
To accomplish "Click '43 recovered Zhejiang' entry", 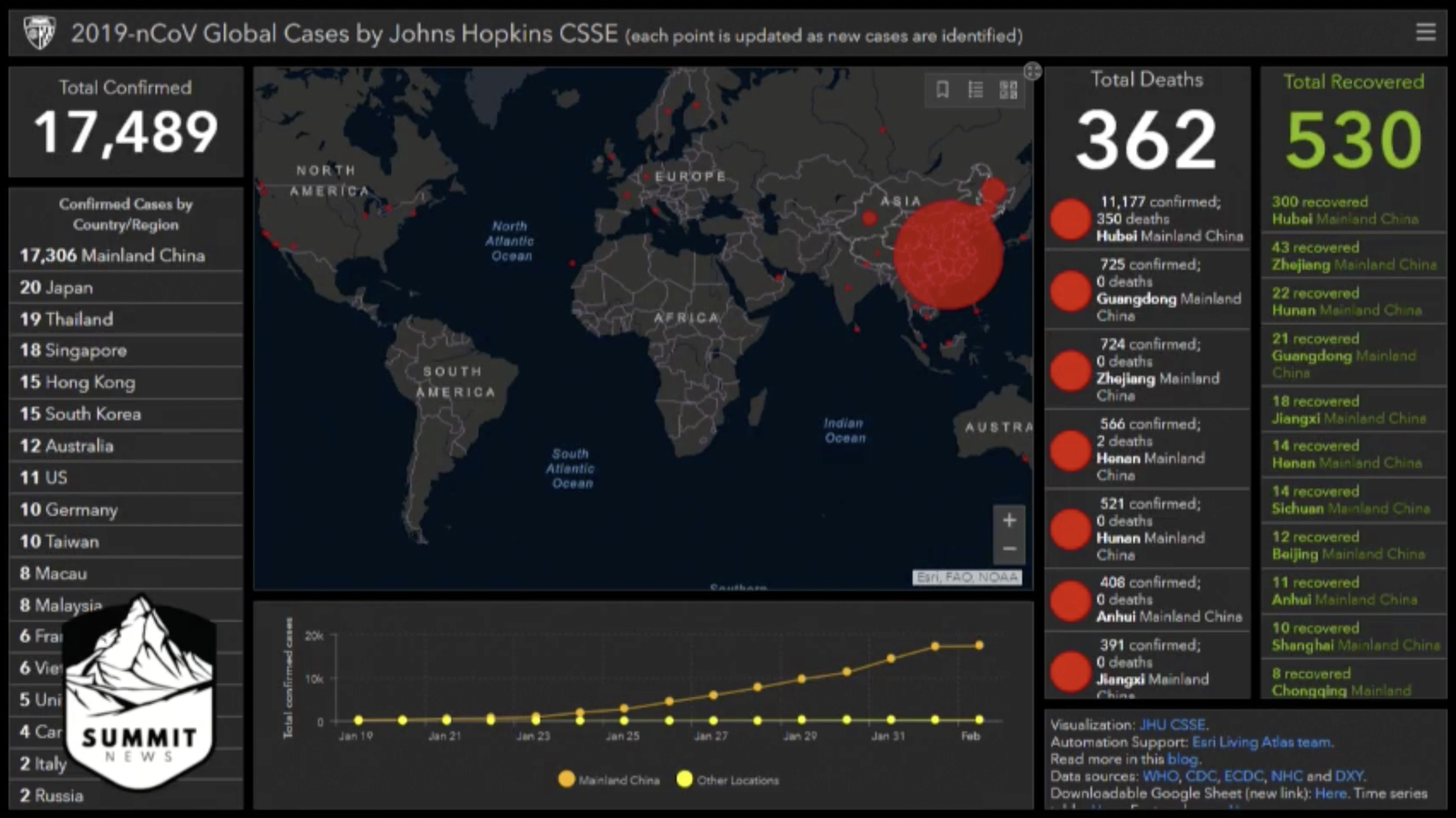I will pyautogui.click(x=1354, y=256).
